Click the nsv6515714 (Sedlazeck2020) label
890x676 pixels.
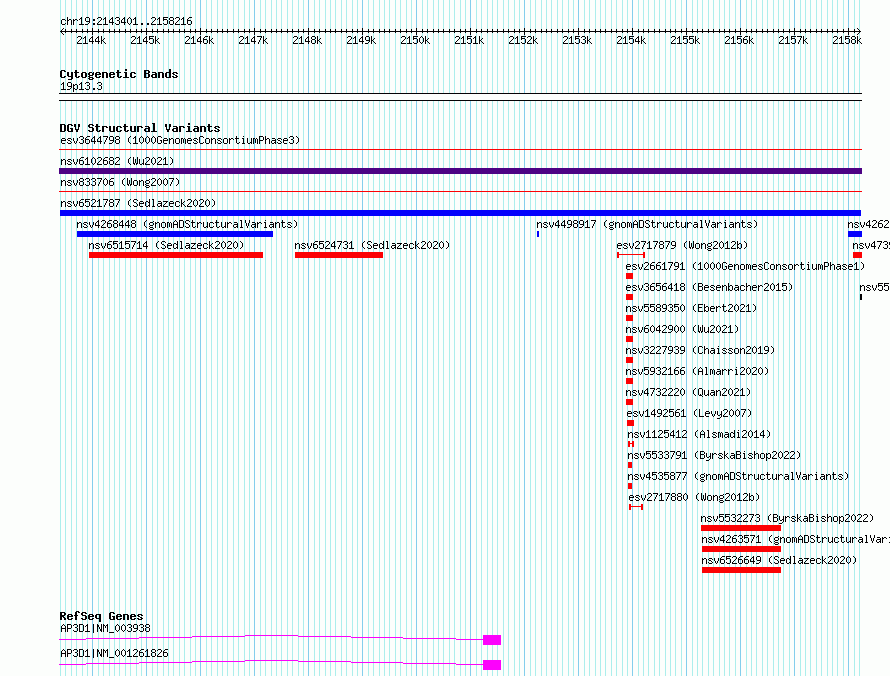166,245
